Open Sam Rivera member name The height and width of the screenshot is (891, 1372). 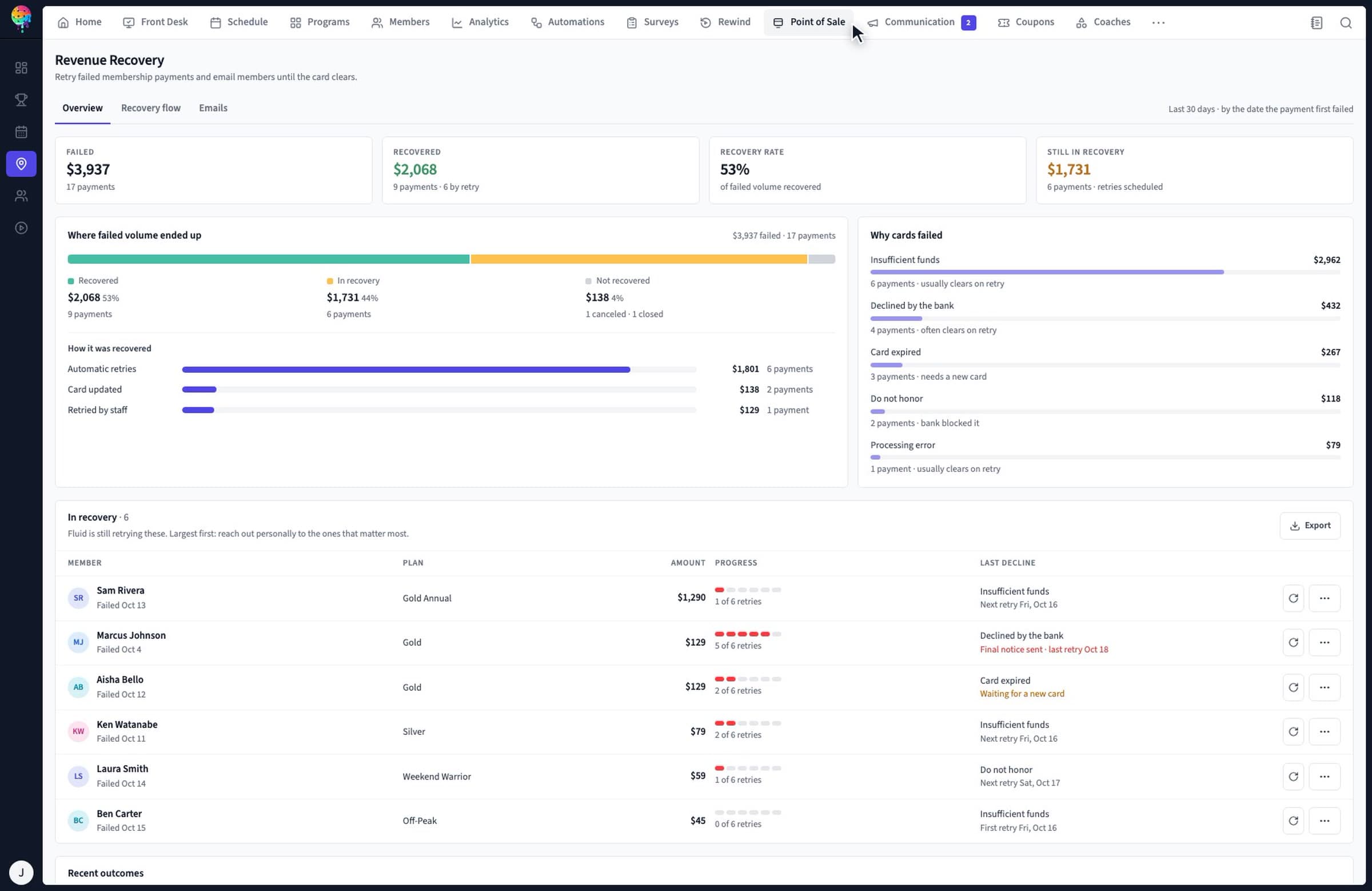(x=121, y=591)
